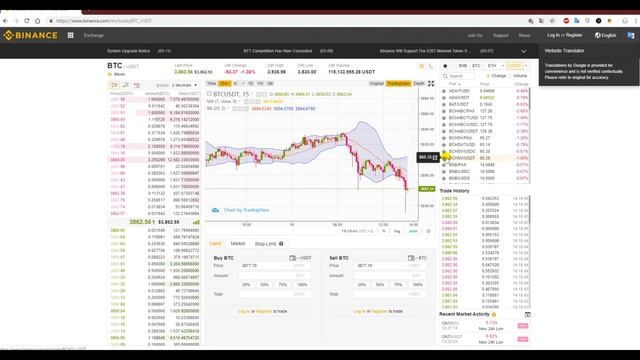Click Stop-Limit help question icon

[281, 244]
